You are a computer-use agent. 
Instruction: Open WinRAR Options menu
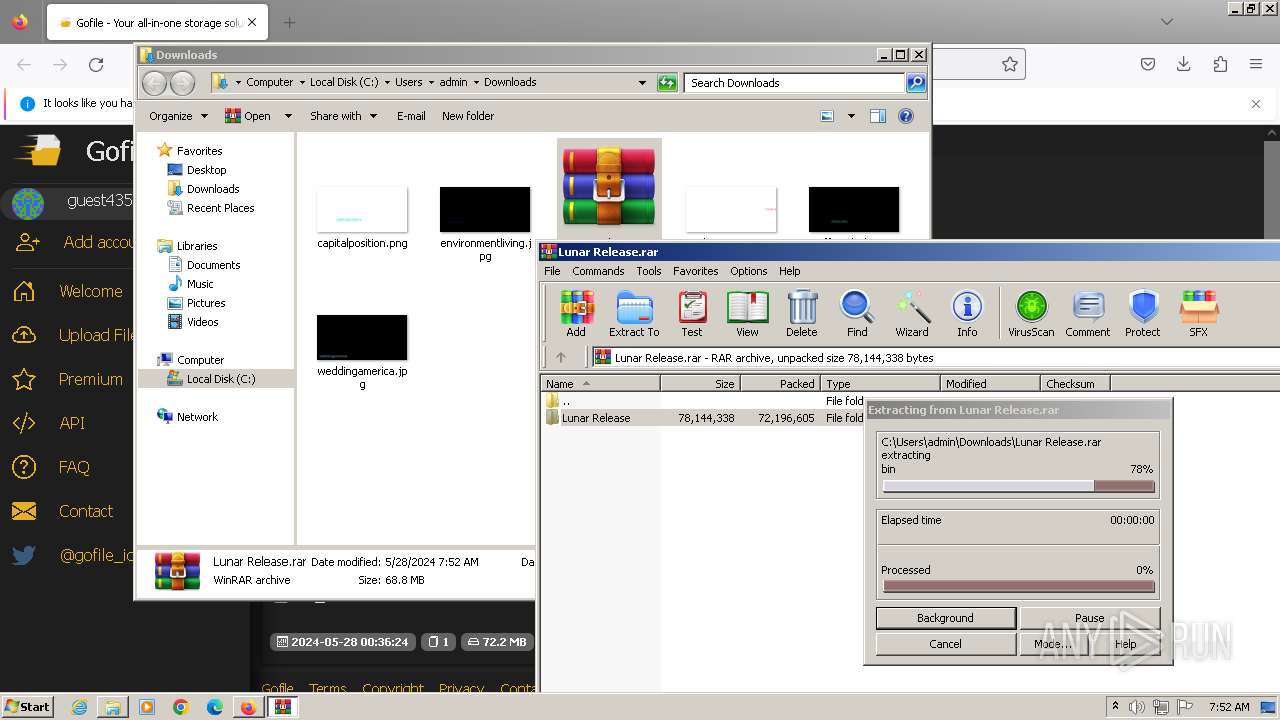point(748,271)
